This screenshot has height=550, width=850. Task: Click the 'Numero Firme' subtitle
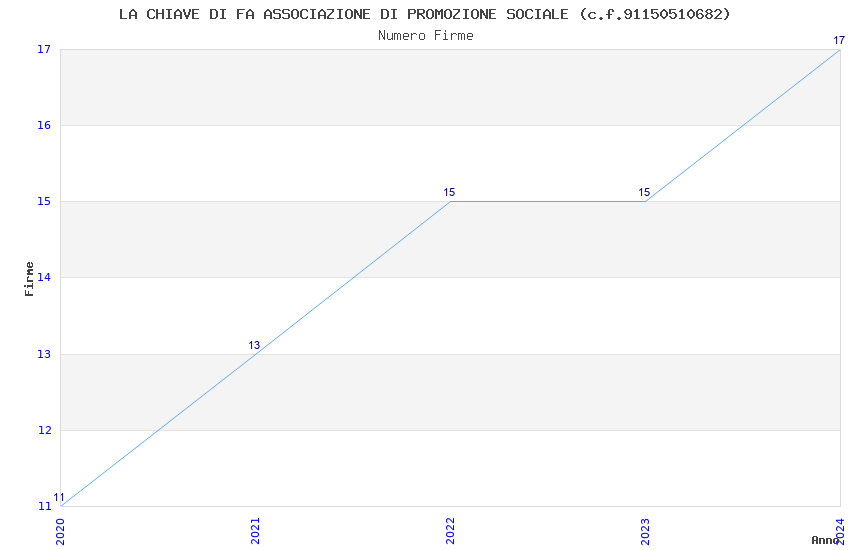(x=426, y=36)
